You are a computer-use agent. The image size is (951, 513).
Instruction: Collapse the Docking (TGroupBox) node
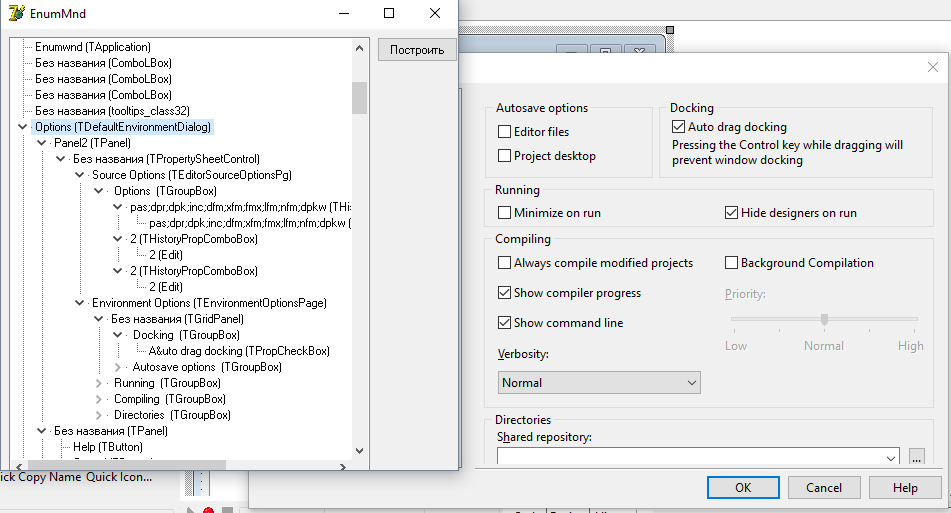tap(118, 335)
